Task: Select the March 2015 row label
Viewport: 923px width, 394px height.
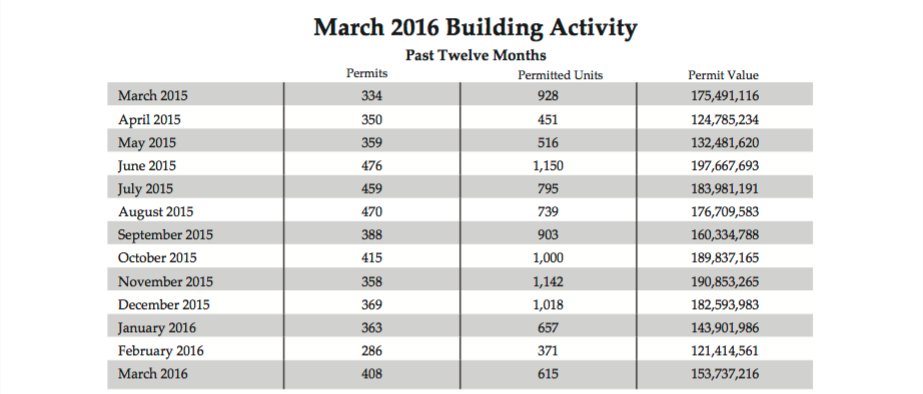Action: [x=153, y=95]
